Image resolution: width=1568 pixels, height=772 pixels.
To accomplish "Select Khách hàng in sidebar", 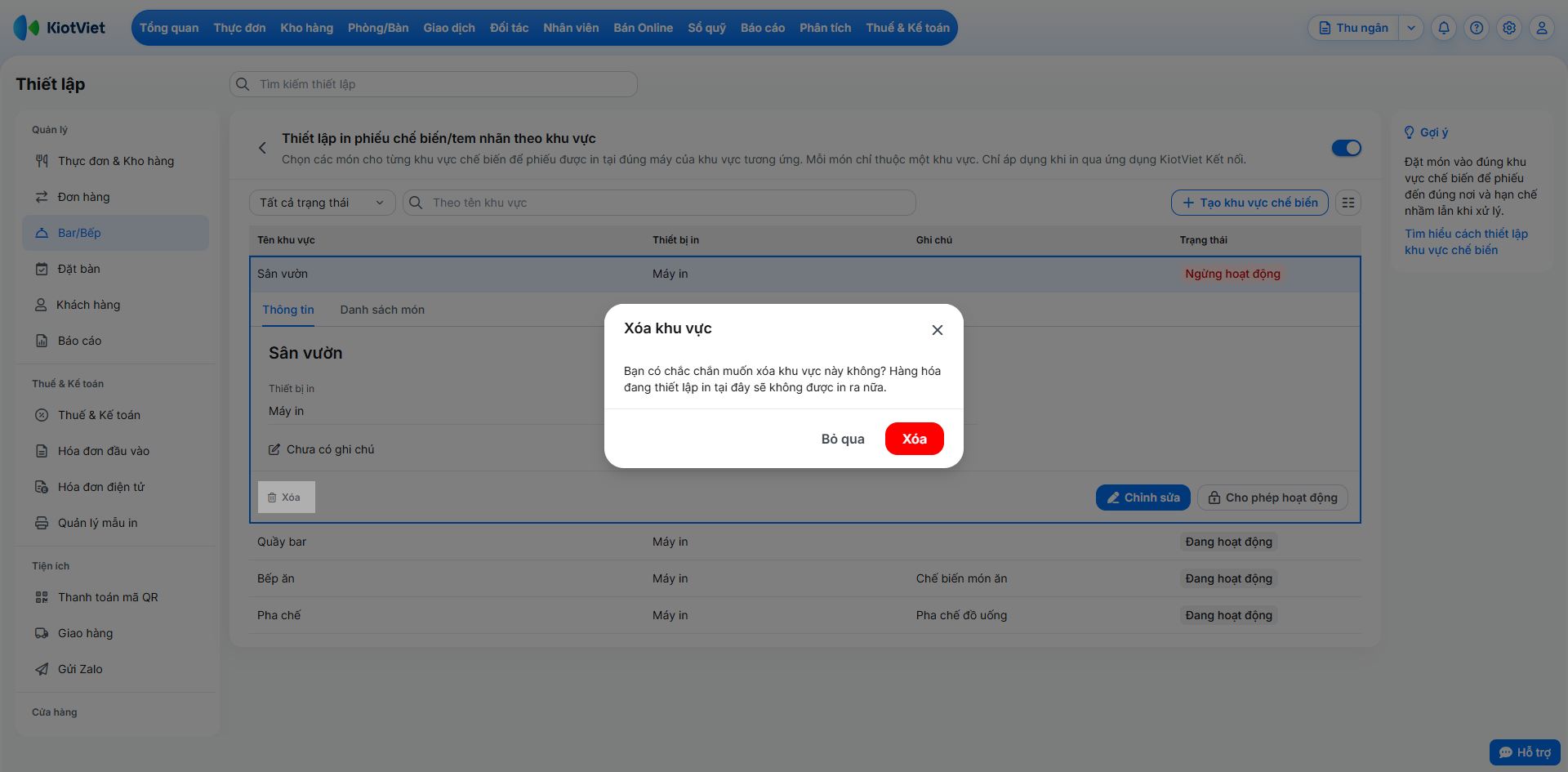I will point(115,305).
